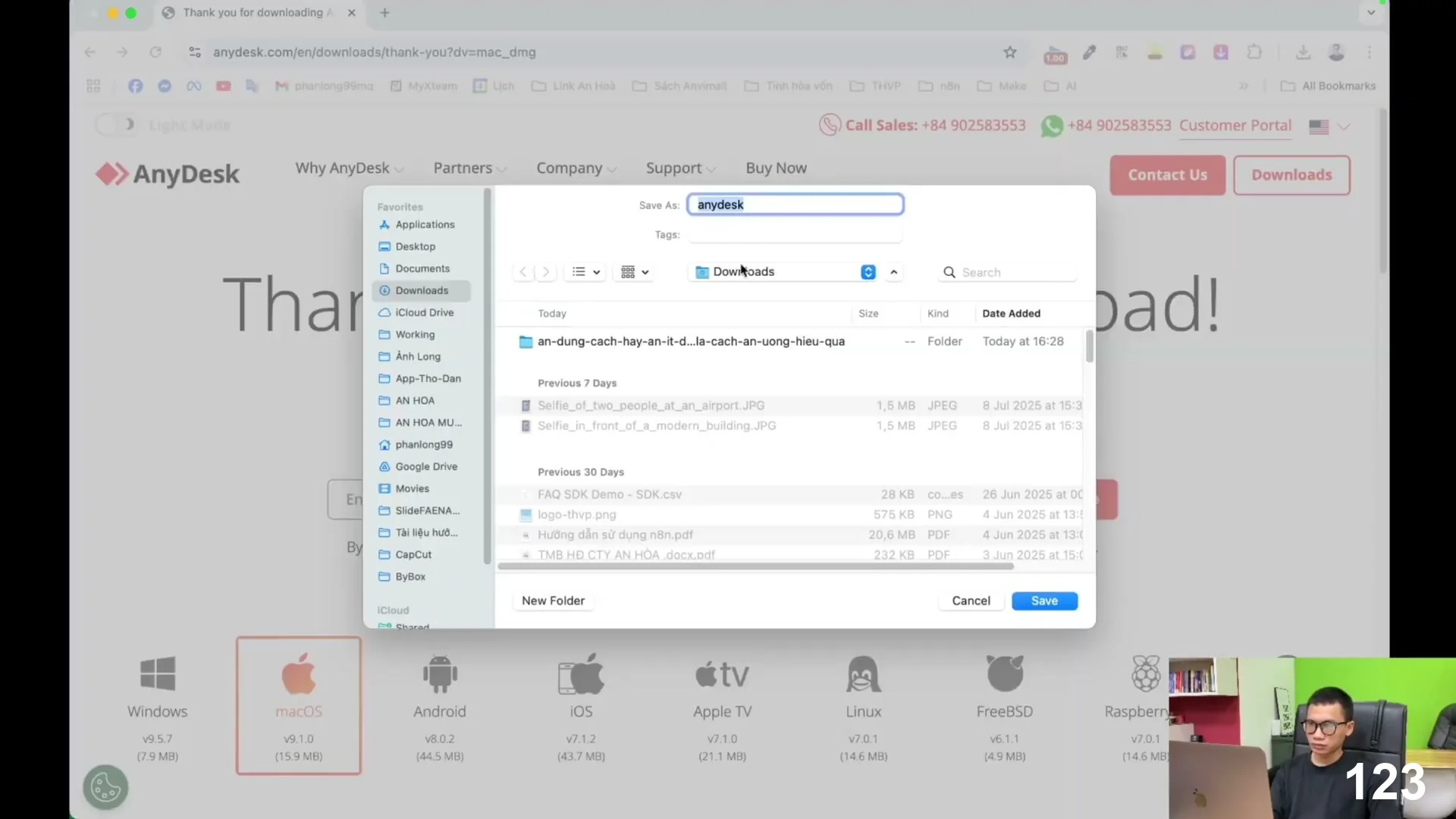Open the Support menu
Screen dimensions: 1456x819
pos(680,168)
